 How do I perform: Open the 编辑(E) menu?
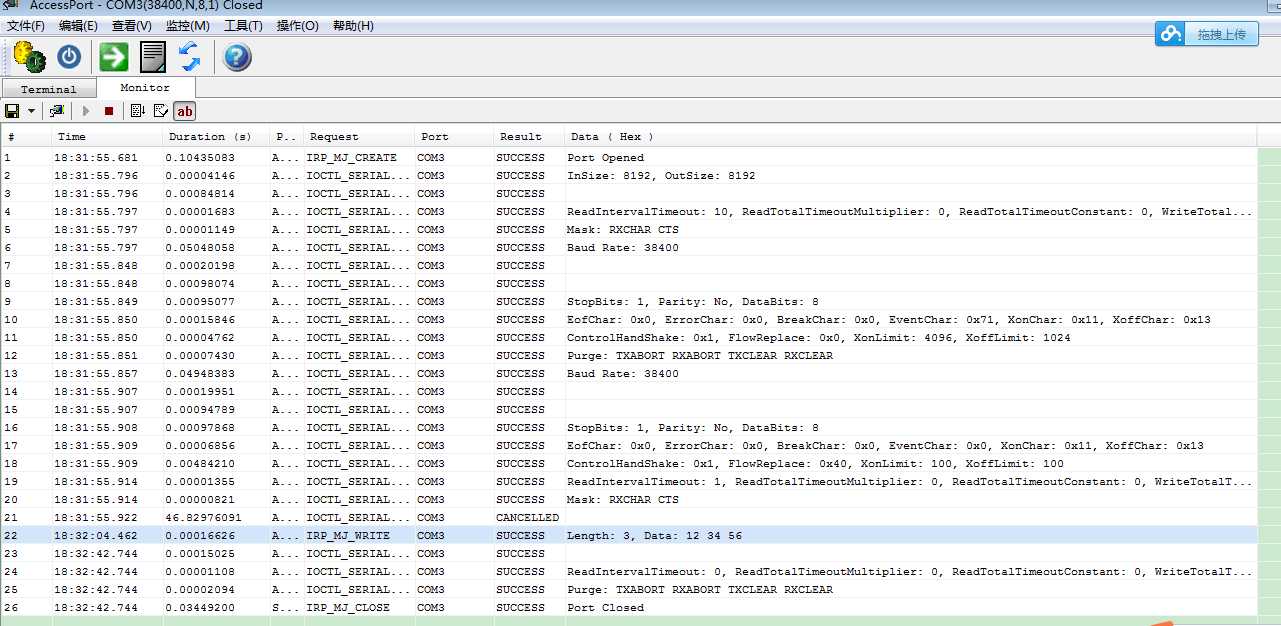click(x=79, y=26)
